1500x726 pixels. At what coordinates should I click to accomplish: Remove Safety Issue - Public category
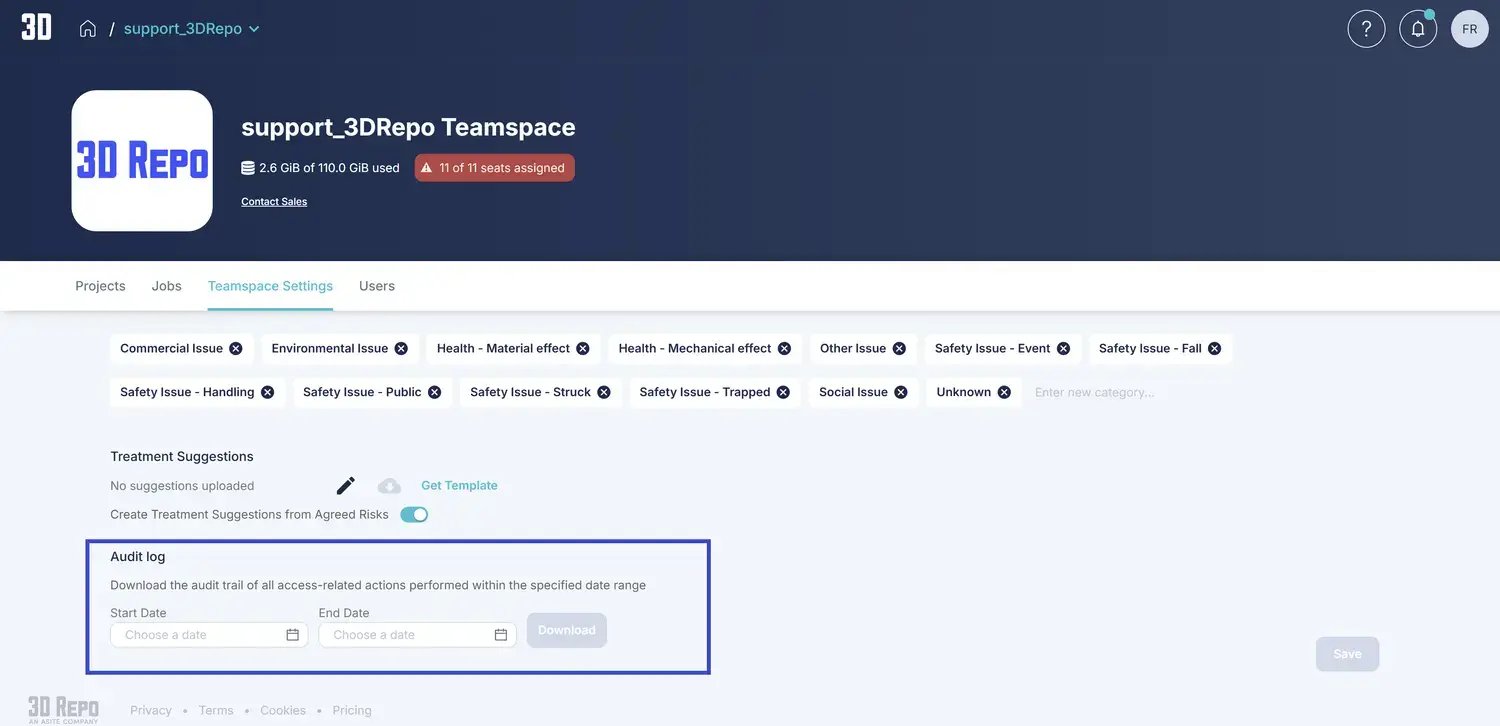pos(435,392)
